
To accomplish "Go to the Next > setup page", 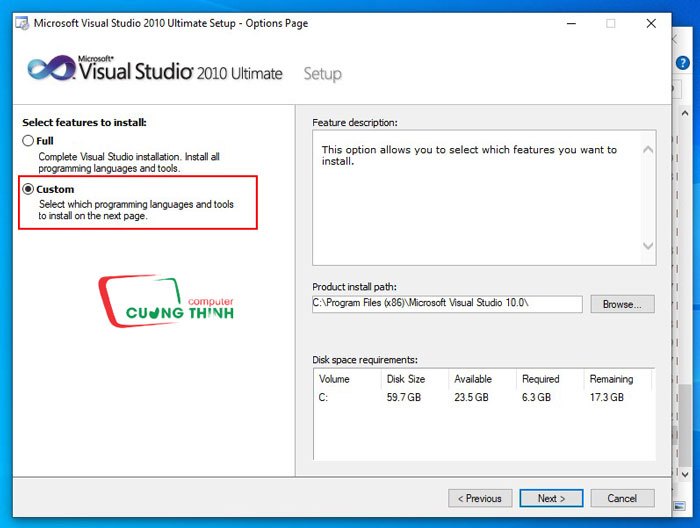I will pyautogui.click(x=551, y=498).
